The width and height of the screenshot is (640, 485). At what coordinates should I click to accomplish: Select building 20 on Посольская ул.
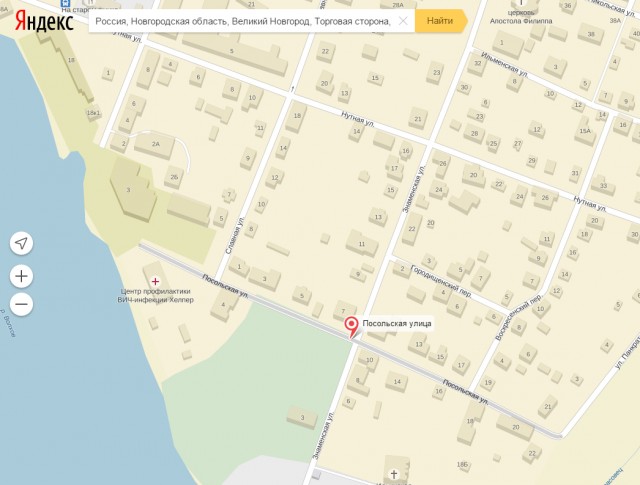pyautogui.click(x=516, y=427)
